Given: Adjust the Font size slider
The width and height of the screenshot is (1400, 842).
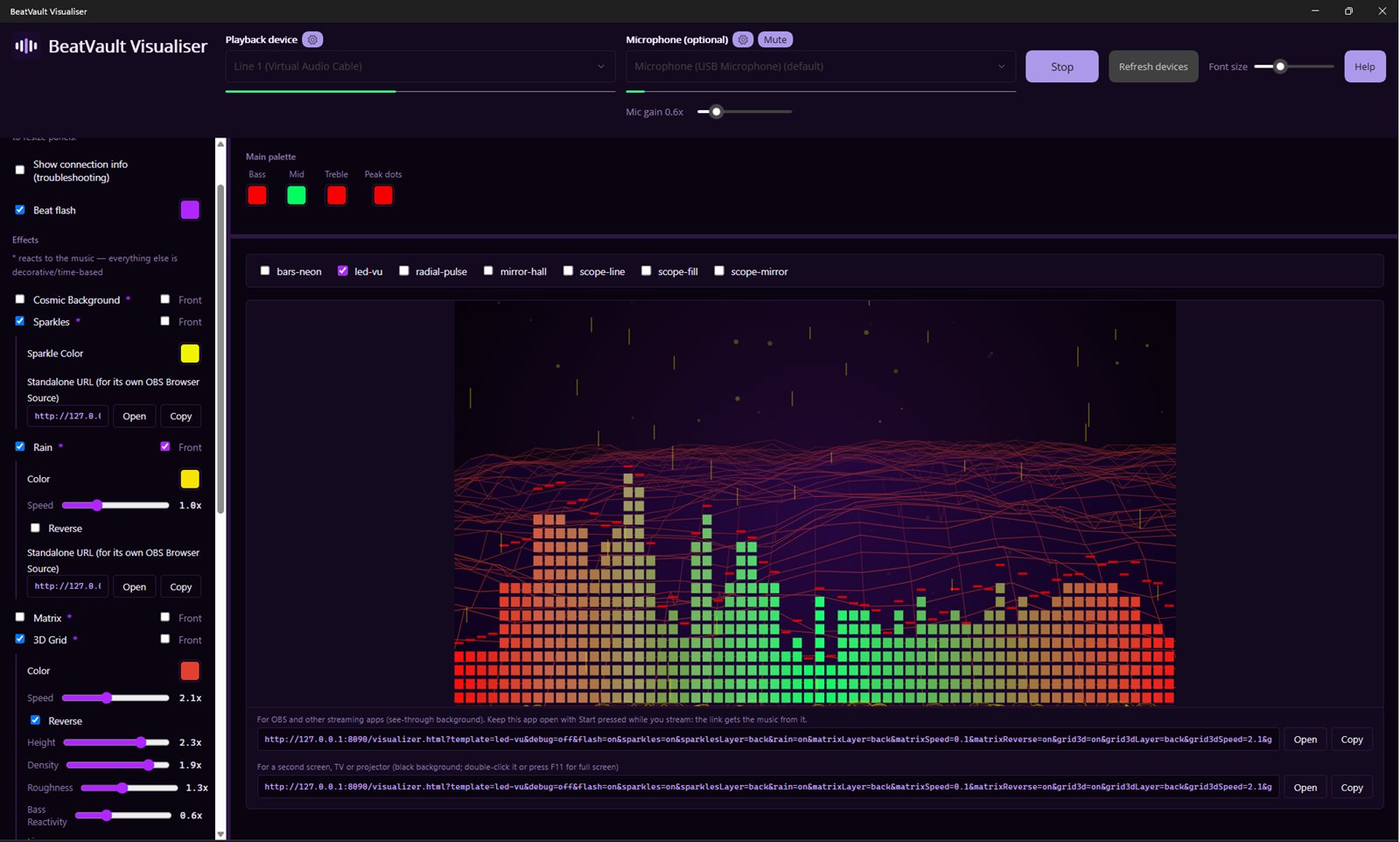Looking at the screenshot, I should (x=1294, y=67).
